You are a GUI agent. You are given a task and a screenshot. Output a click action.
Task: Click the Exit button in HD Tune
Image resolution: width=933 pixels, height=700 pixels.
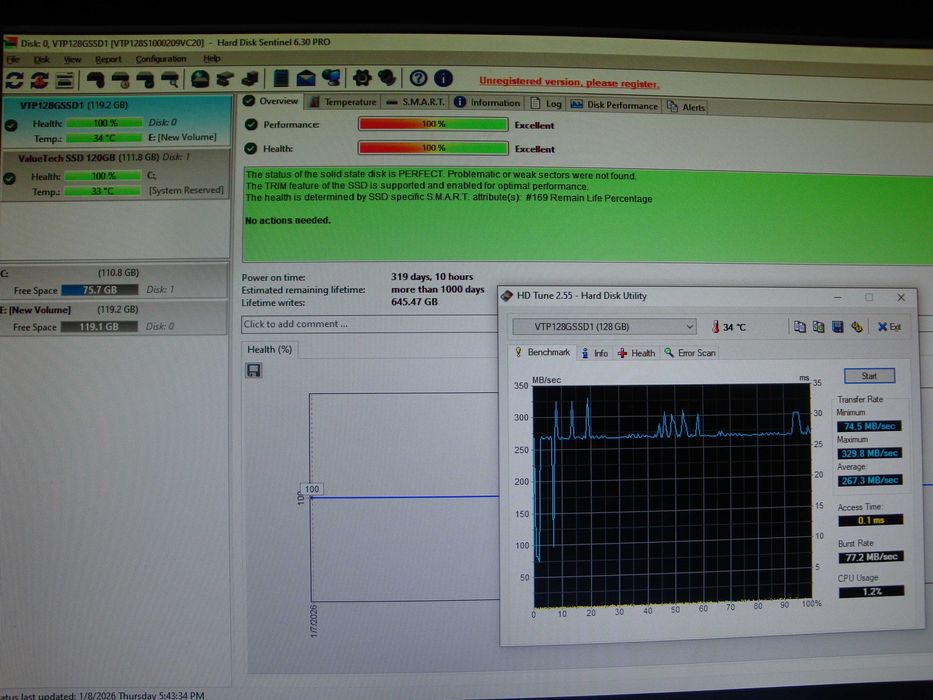click(889, 327)
